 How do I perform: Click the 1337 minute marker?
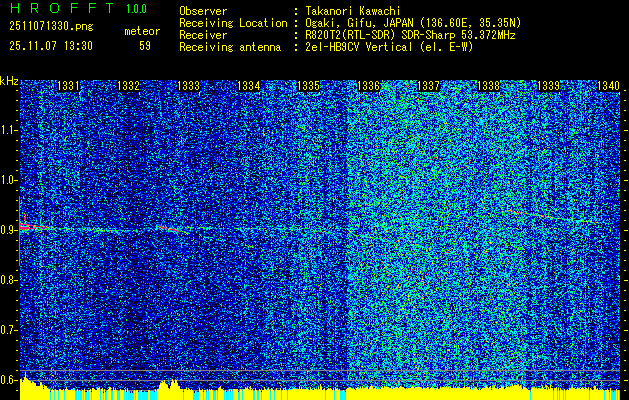coord(428,86)
